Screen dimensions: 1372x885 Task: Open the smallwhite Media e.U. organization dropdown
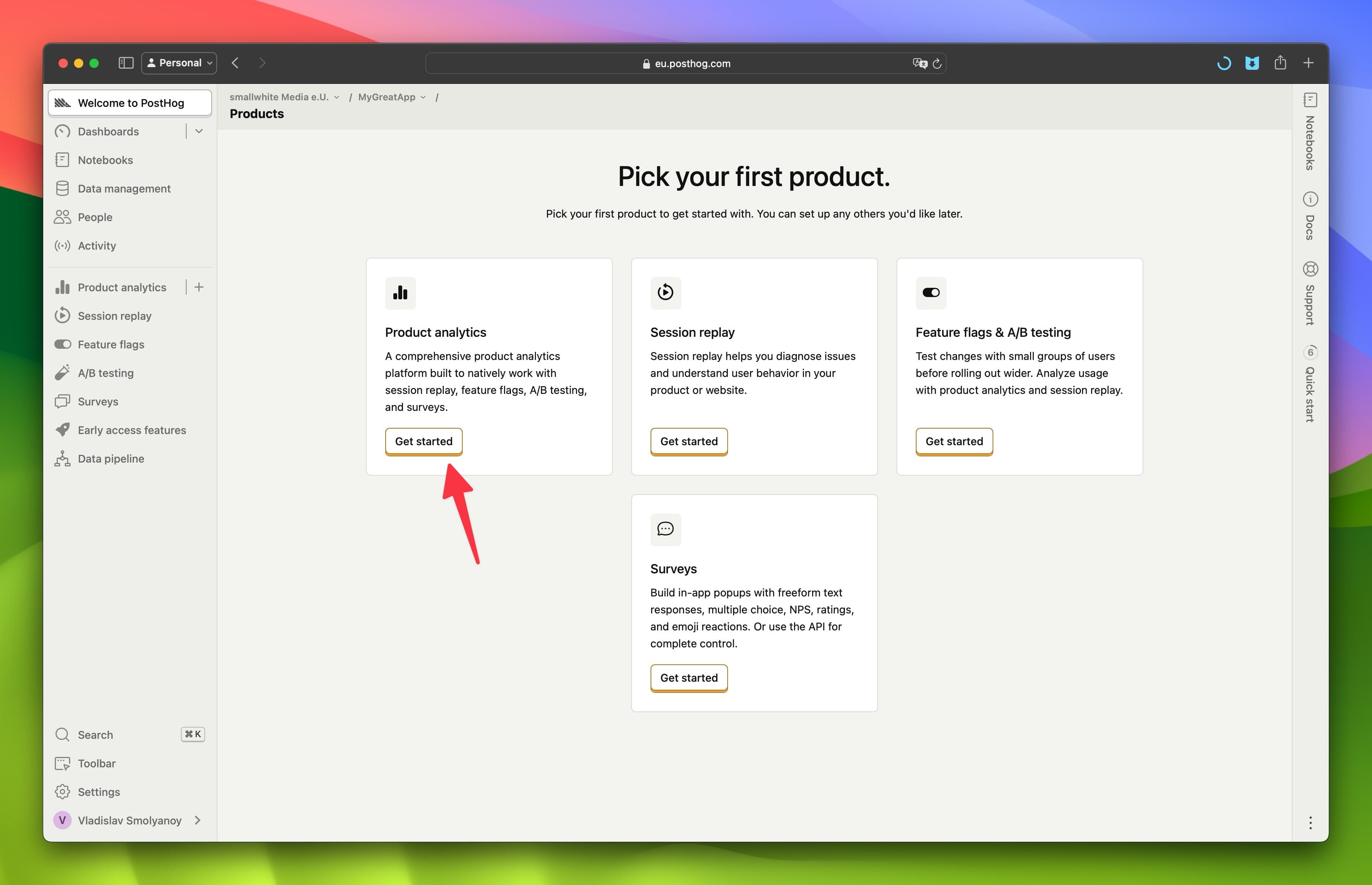click(285, 97)
